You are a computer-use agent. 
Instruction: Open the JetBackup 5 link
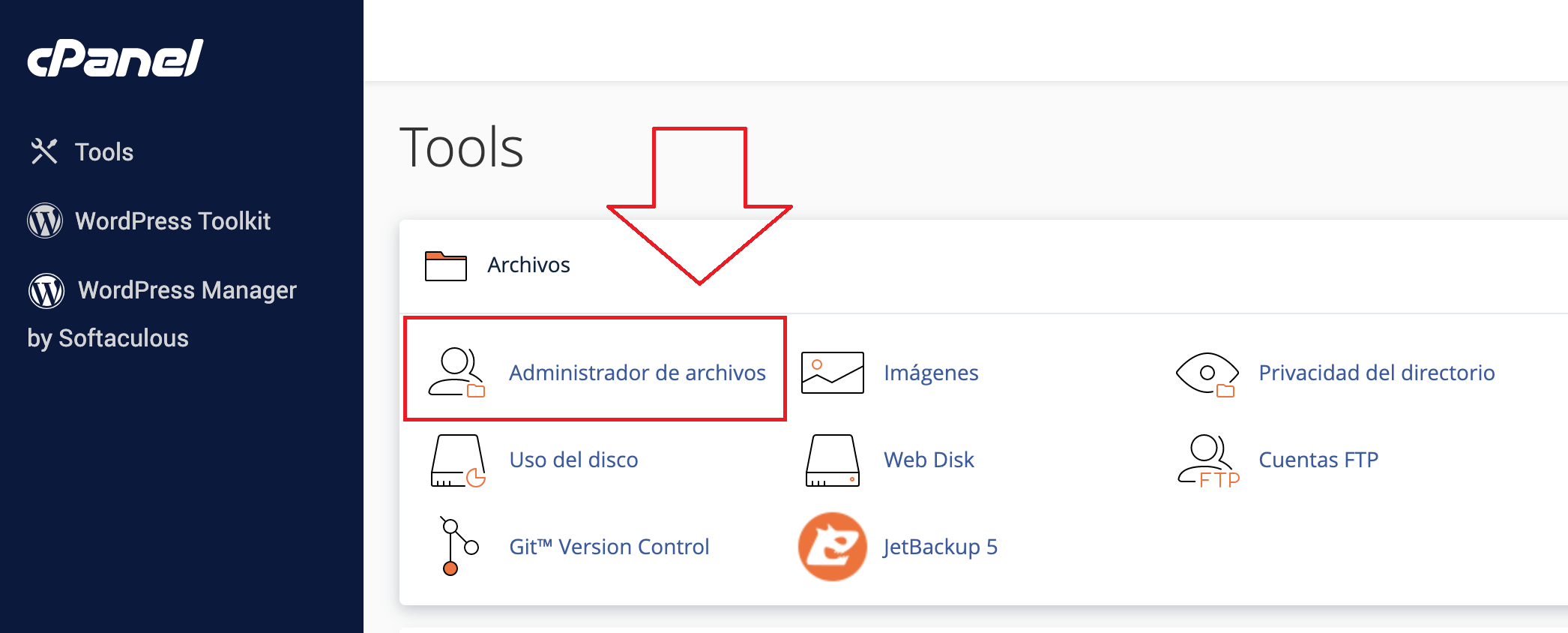pos(940,547)
